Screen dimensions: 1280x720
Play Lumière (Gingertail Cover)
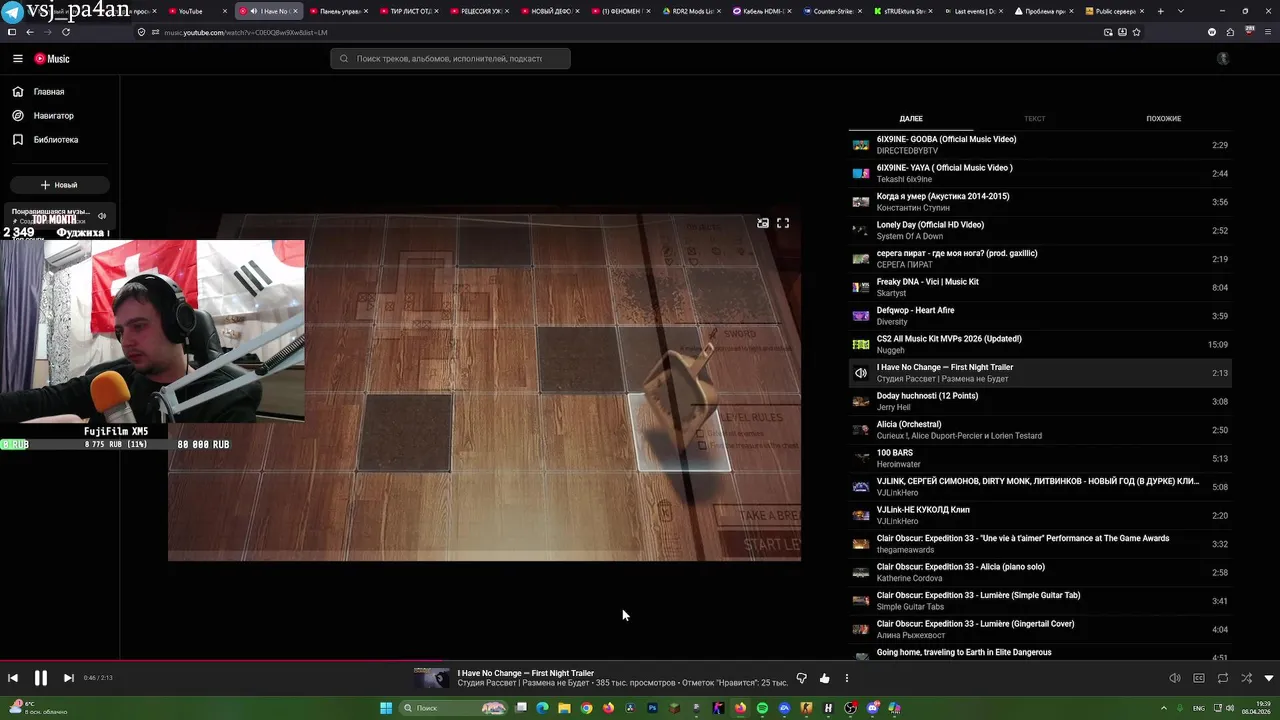click(x=1040, y=629)
